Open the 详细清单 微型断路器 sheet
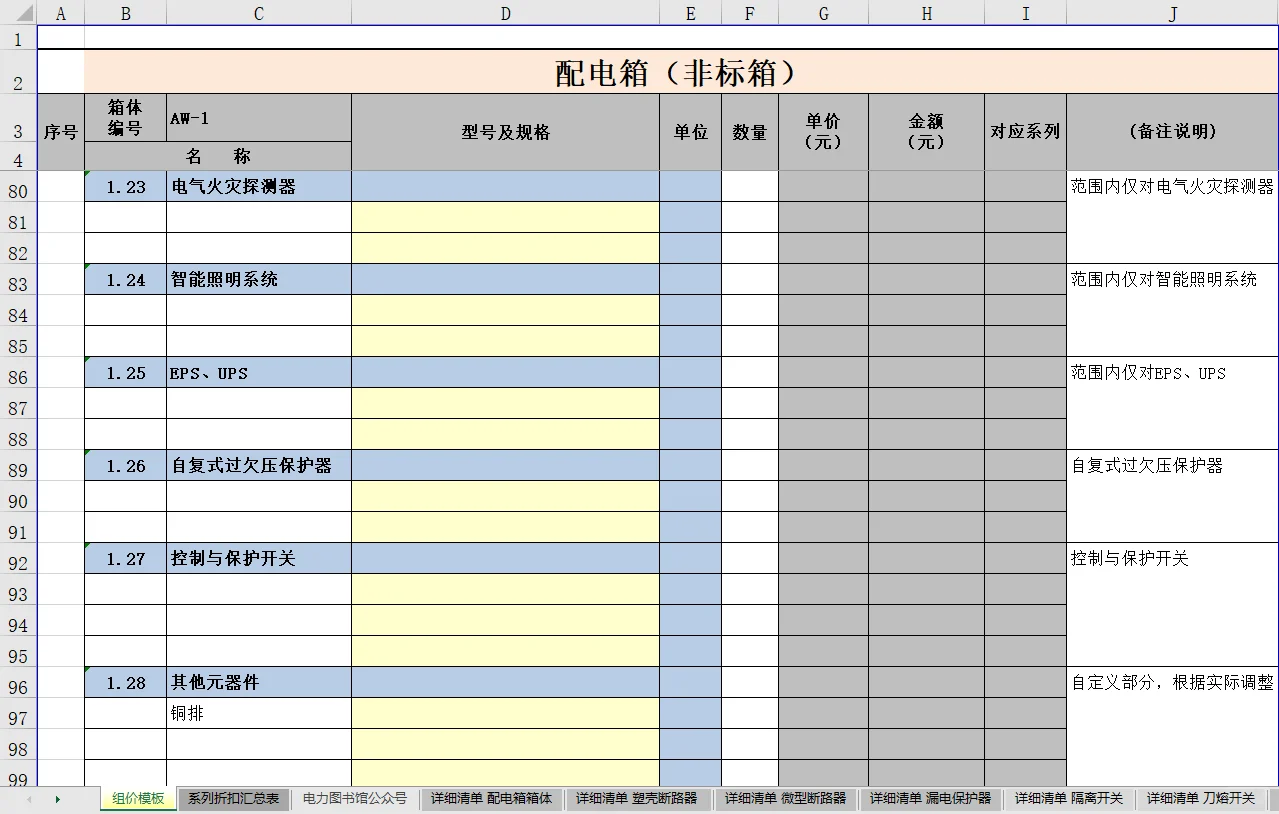1279x814 pixels. (786, 799)
